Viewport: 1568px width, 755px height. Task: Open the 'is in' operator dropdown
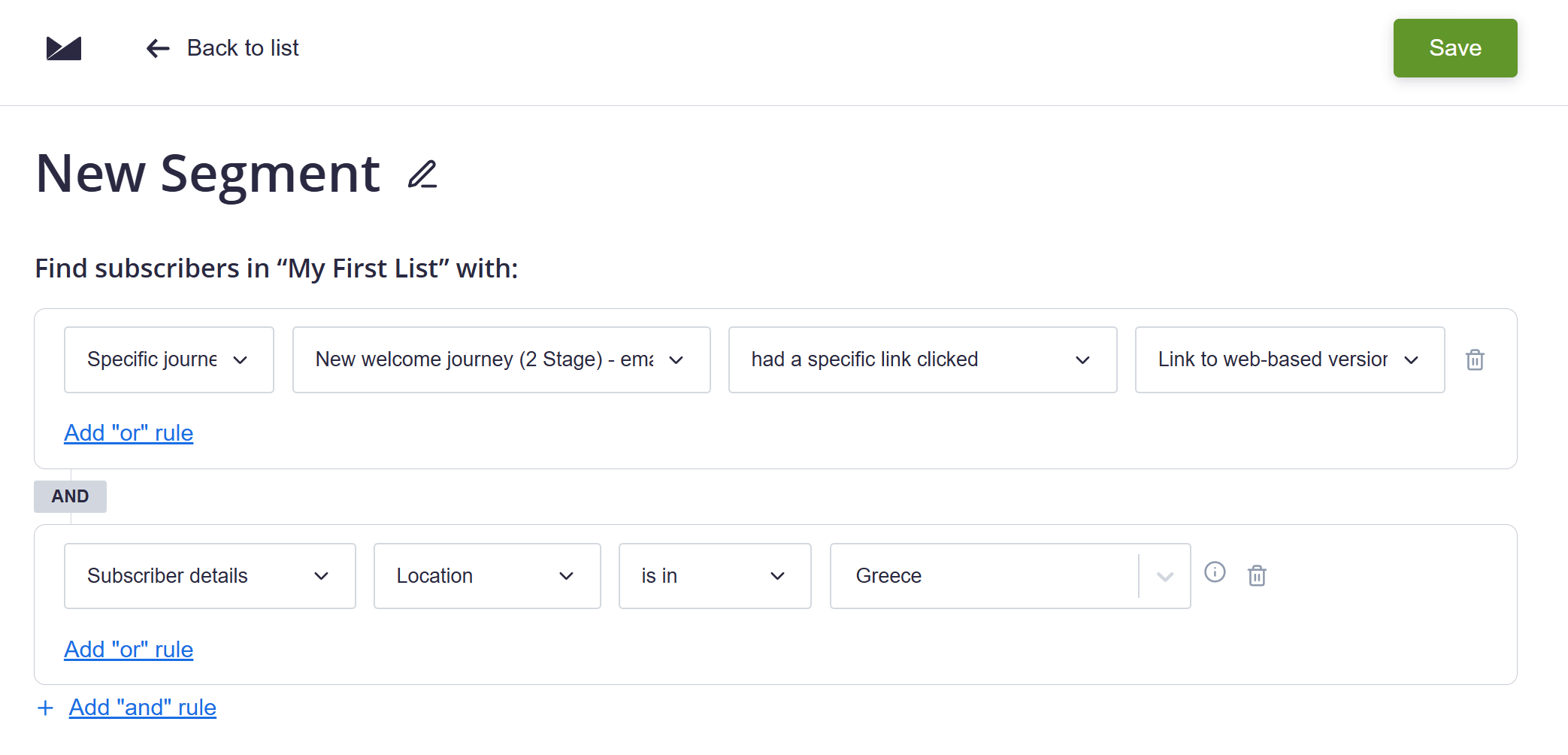click(x=714, y=576)
